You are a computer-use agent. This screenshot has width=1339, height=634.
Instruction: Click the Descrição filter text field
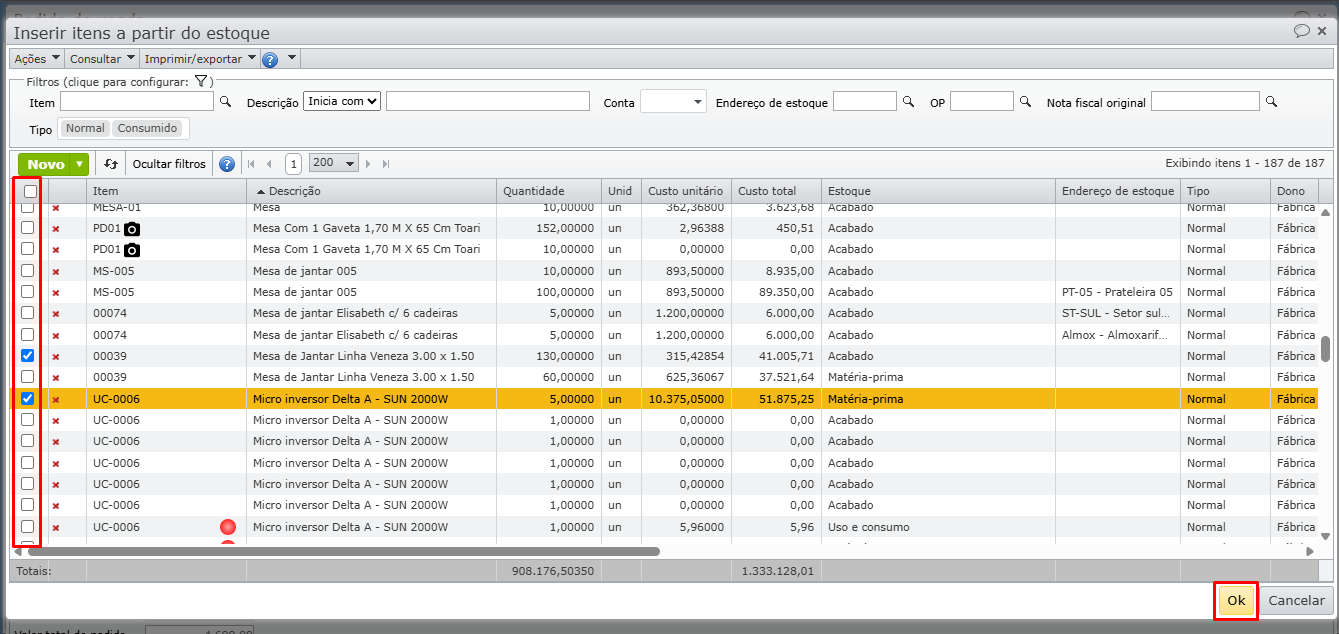coord(487,101)
